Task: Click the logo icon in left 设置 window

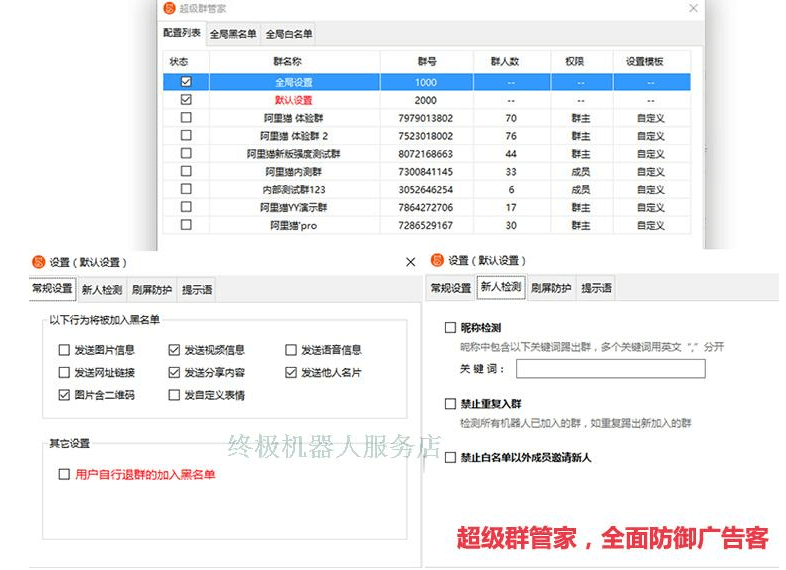Action: pos(39,262)
